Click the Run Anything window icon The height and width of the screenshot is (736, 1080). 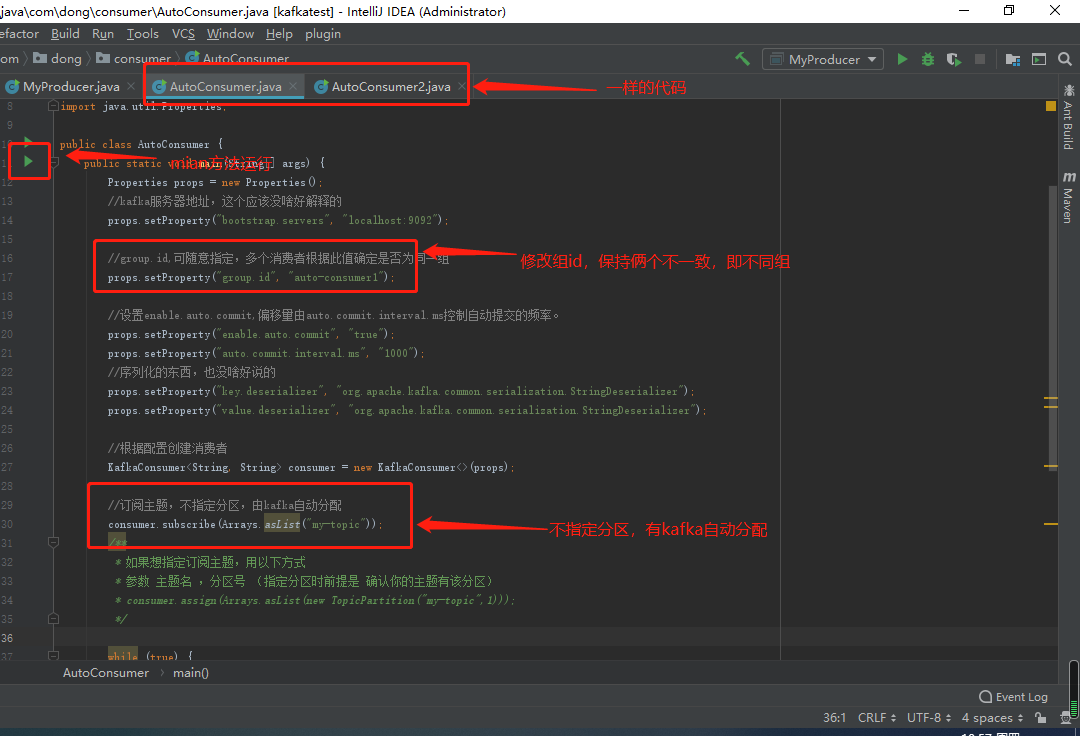tap(1039, 59)
